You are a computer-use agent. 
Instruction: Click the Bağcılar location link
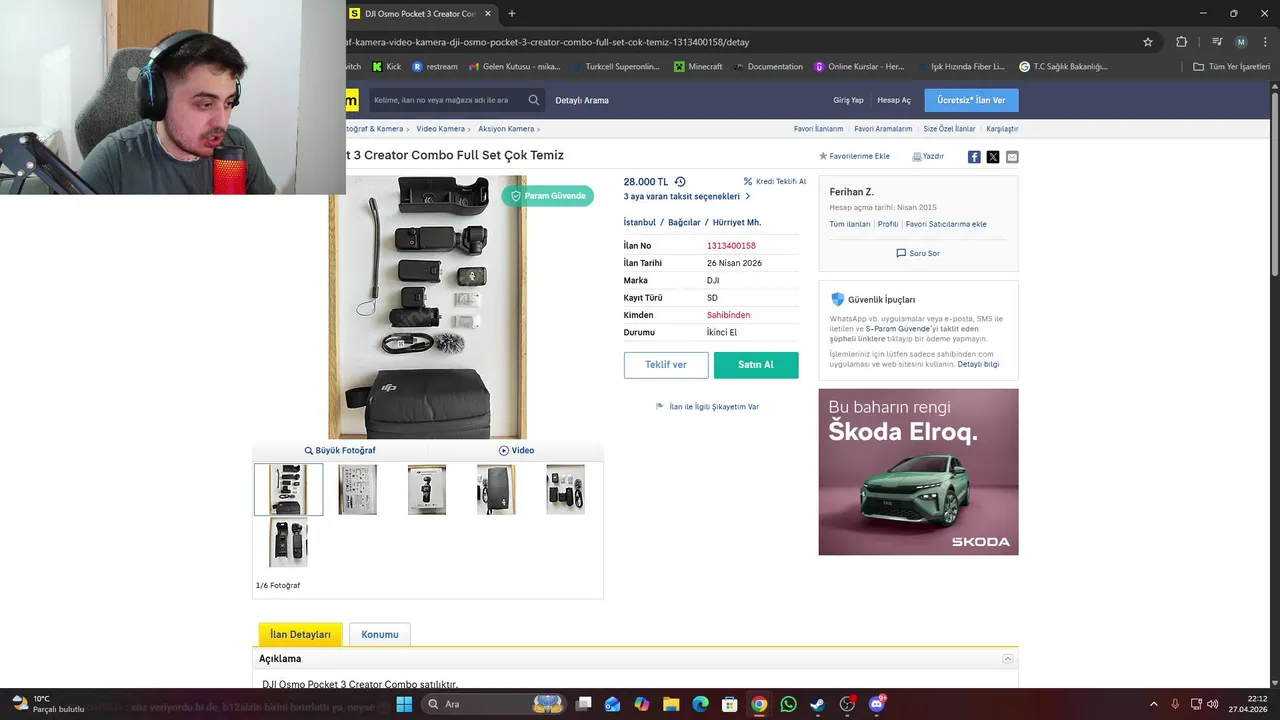coord(684,222)
